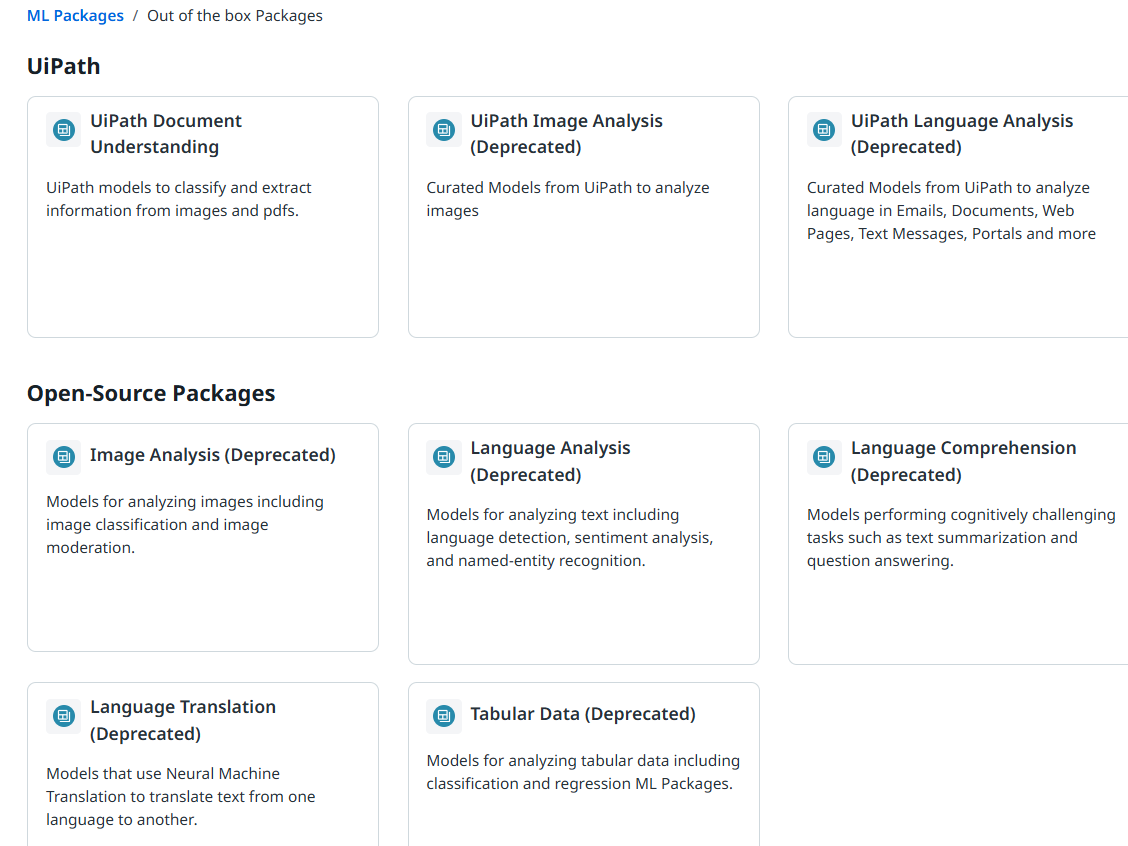Open the ML Packages breadcrumb link
The width and height of the screenshot is (1128, 846).
tap(75, 16)
